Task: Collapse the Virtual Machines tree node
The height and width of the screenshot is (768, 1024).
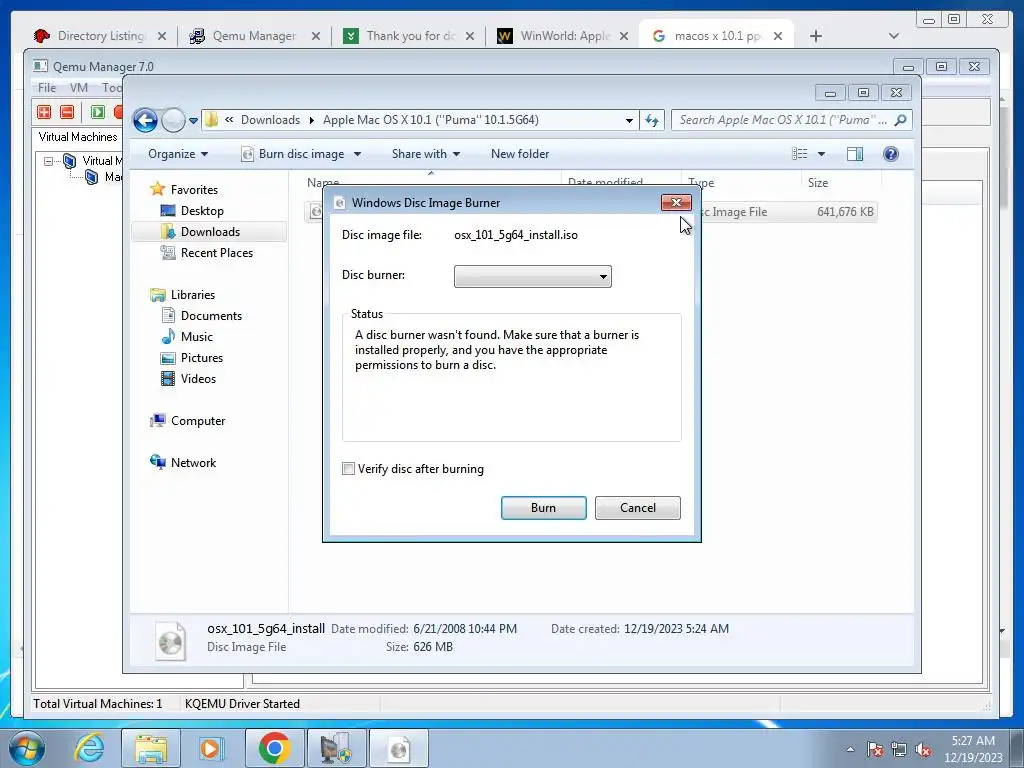Action: (48, 161)
